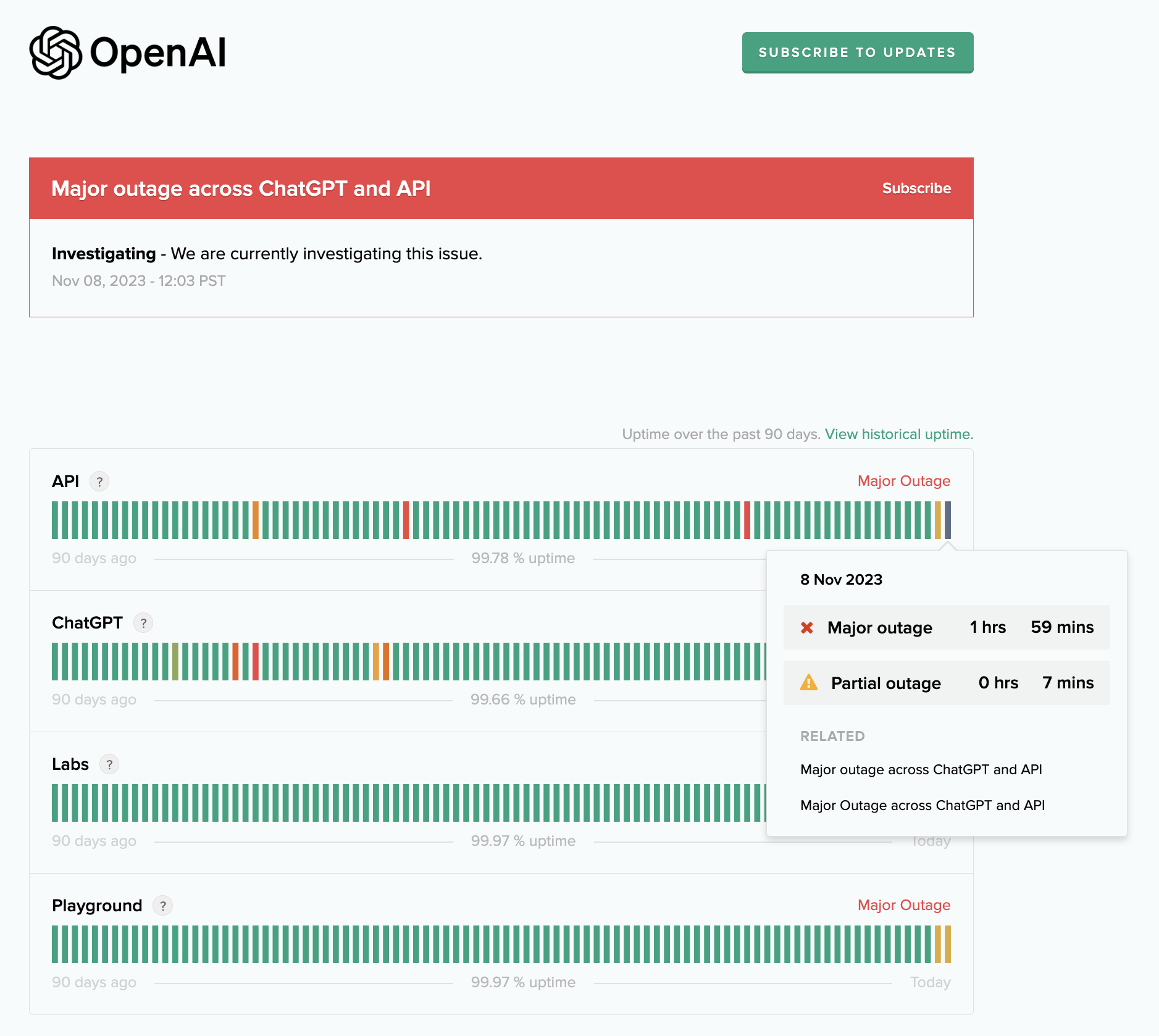The image size is (1159, 1036).
Task: Select the red bar in ChatGPT uptime chart
Action: click(256, 662)
